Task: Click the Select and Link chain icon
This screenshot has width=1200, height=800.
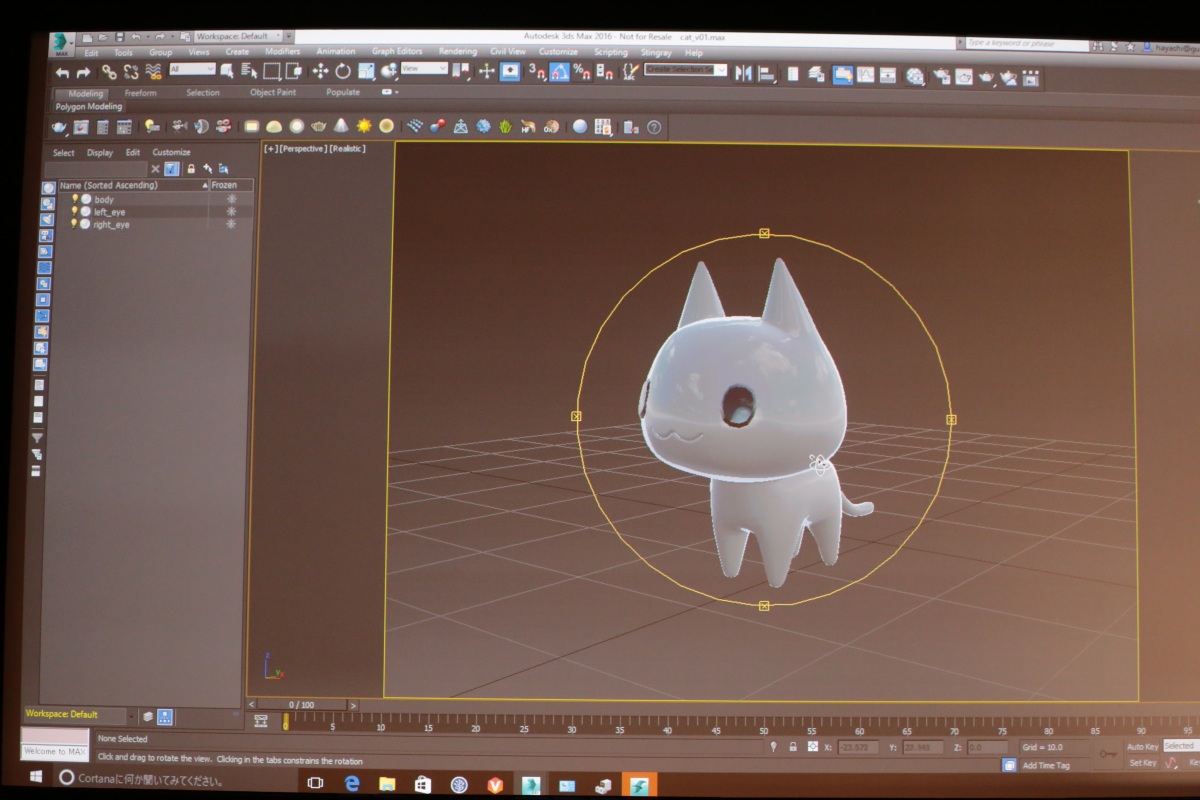Action: point(109,71)
